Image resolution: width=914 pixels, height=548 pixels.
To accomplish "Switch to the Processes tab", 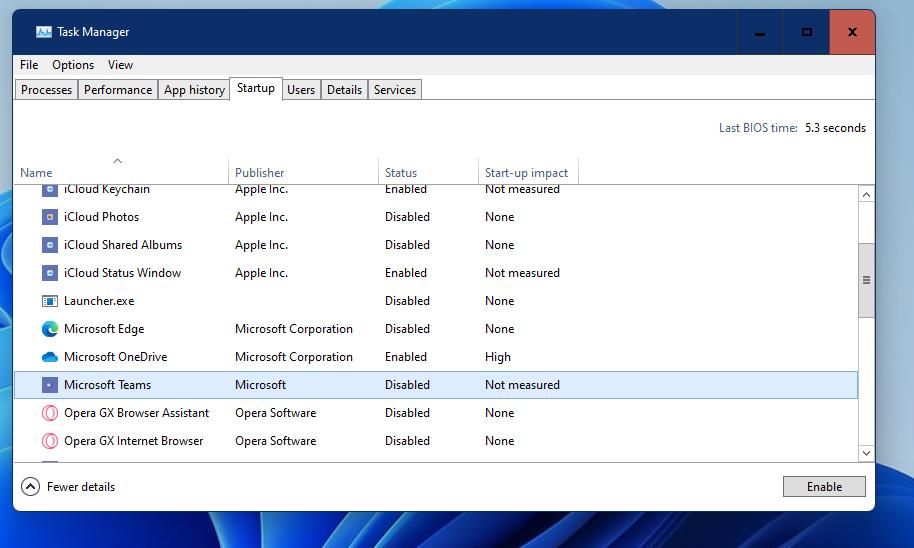I will pyautogui.click(x=46, y=90).
